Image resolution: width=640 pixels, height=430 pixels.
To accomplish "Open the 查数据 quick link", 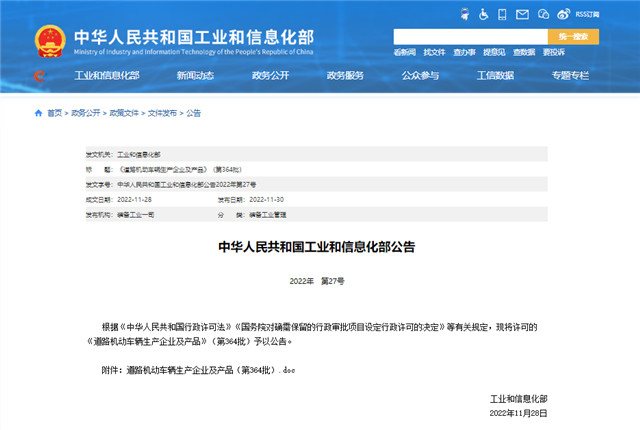I will tap(524, 52).
